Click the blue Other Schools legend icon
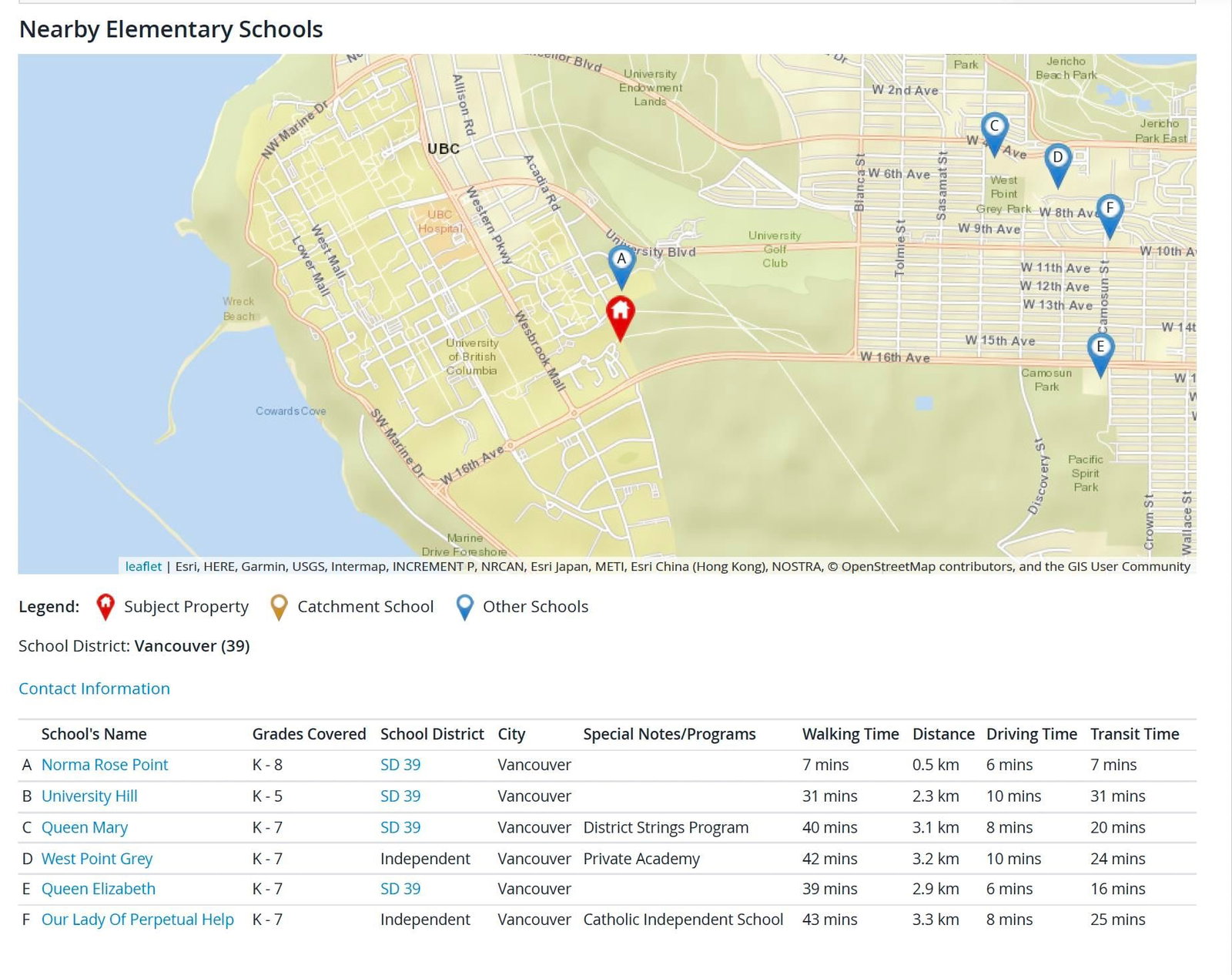1232x975 pixels. pos(464,607)
